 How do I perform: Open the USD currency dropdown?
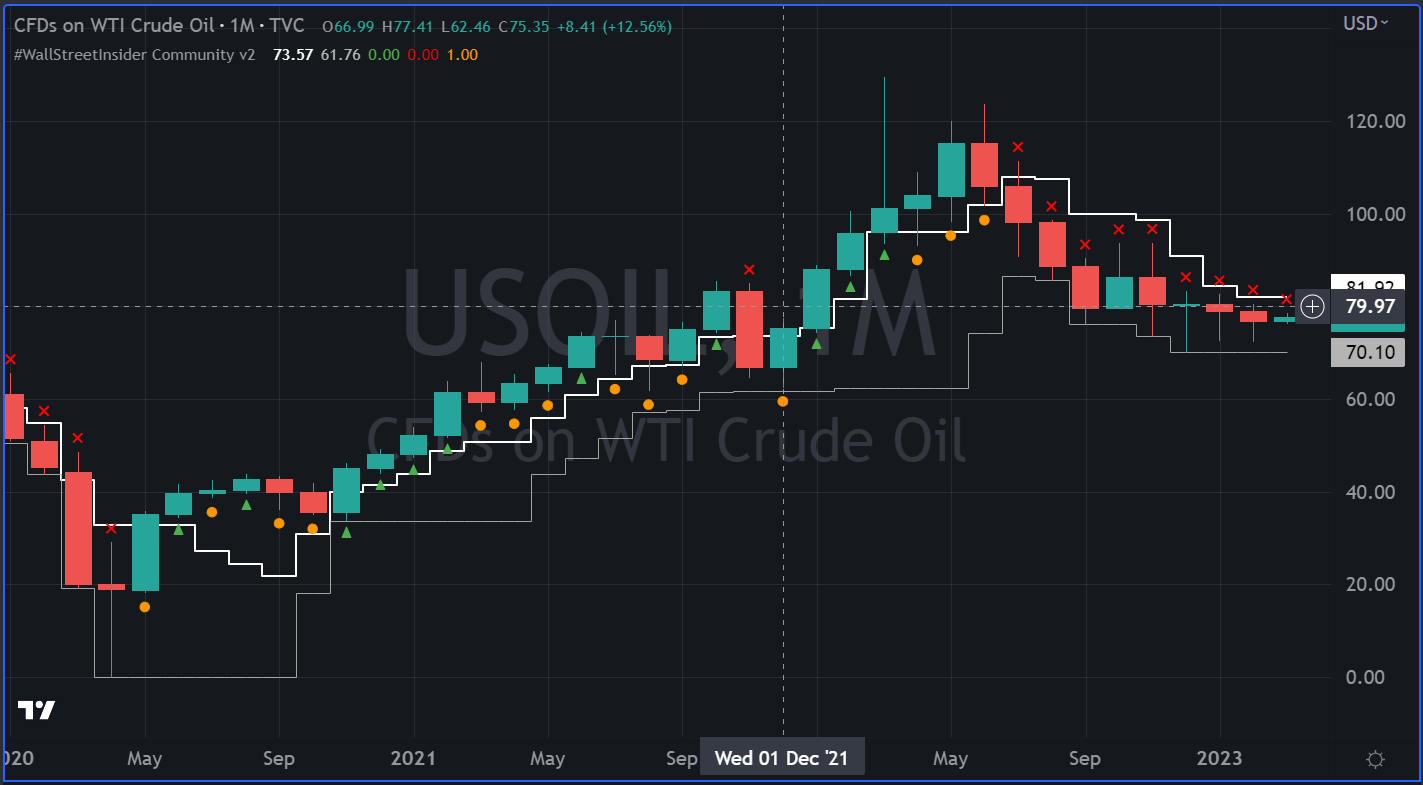point(1366,23)
